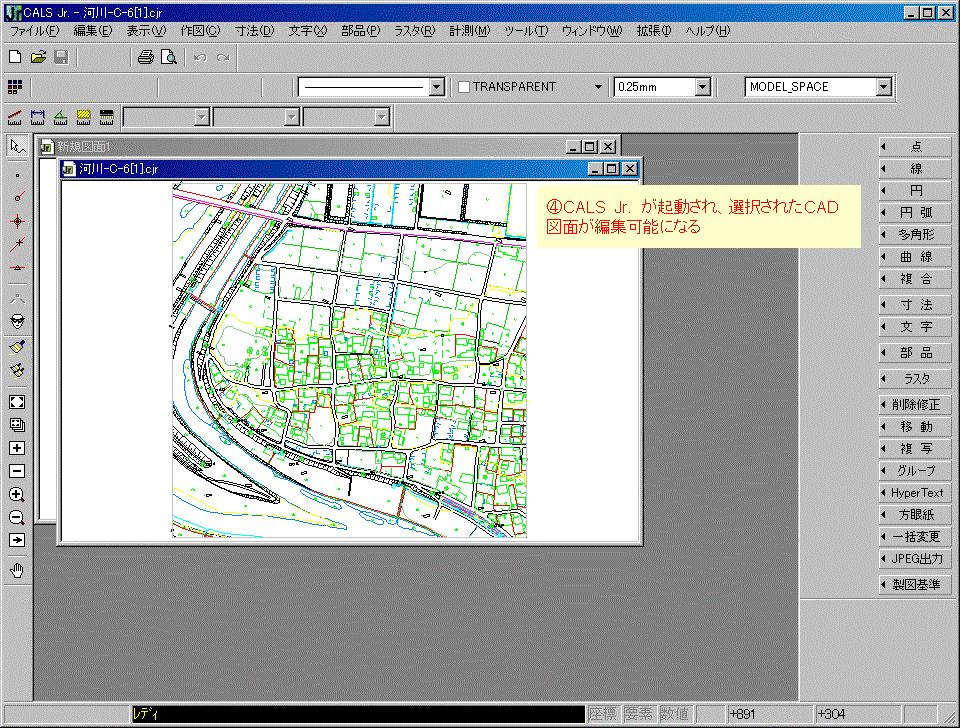Viewport: 960px width, 728px height.
Task: Click the 一括変更 panel button
Action: (915, 537)
